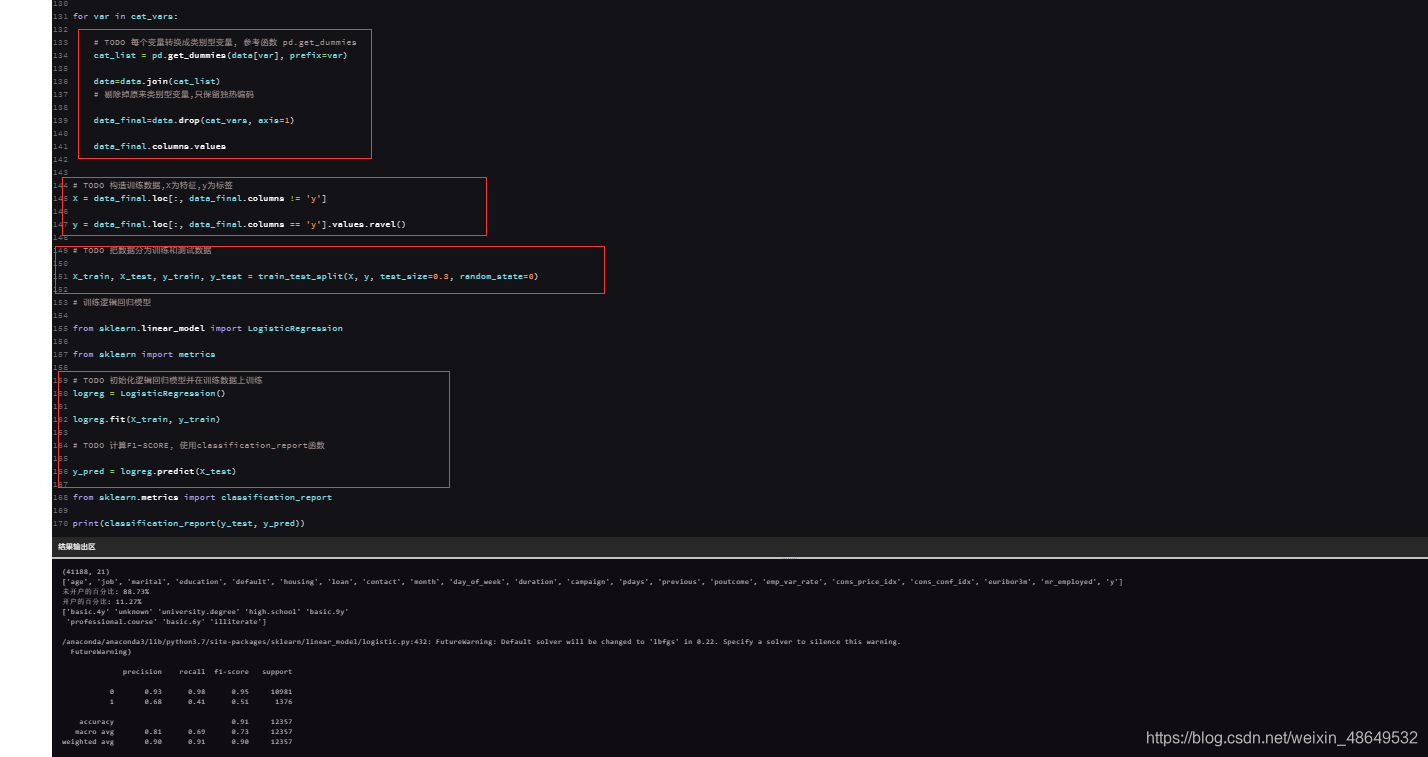Viewport: 1428px width, 757px height.
Task: Click the TODO comment mentioning pd.get_dummies
Action: click(225, 43)
